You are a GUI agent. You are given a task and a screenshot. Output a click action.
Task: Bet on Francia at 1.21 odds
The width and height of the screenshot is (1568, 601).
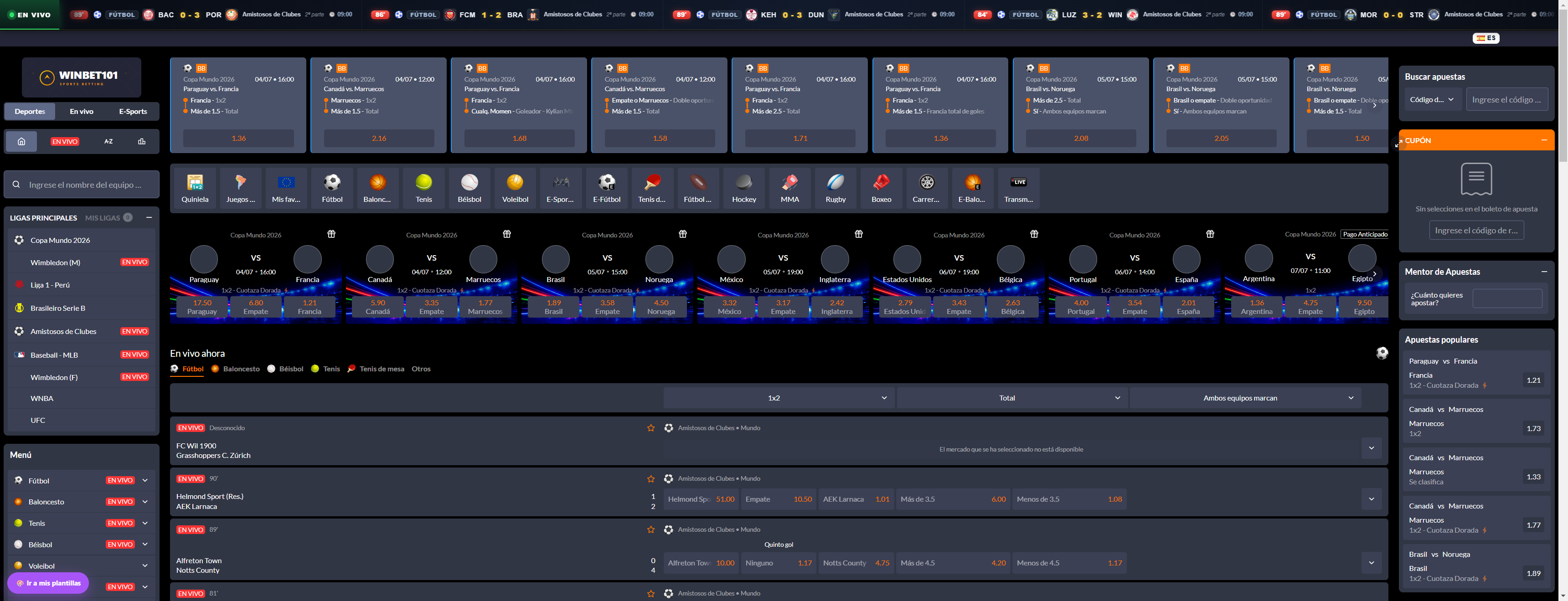309,307
